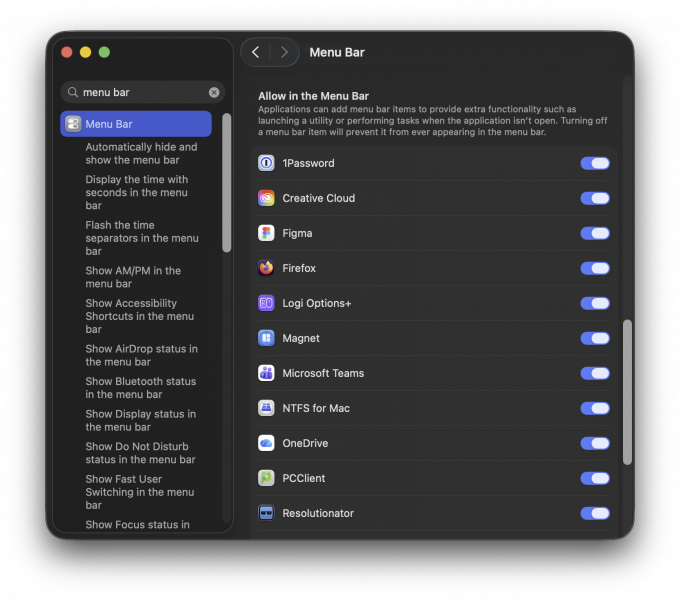The image size is (680, 600).
Task: Select "Show Do Not Disturb status" result
Action: coord(140,453)
